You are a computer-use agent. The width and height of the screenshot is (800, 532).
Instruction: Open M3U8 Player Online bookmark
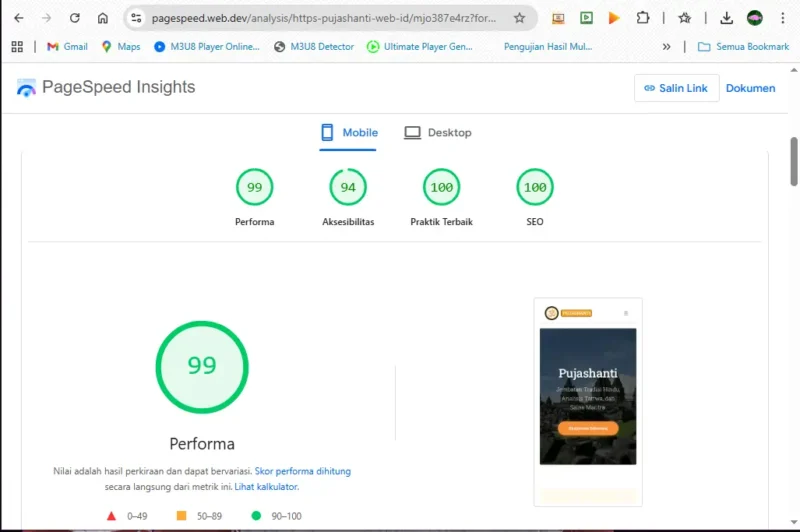point(207,47)
